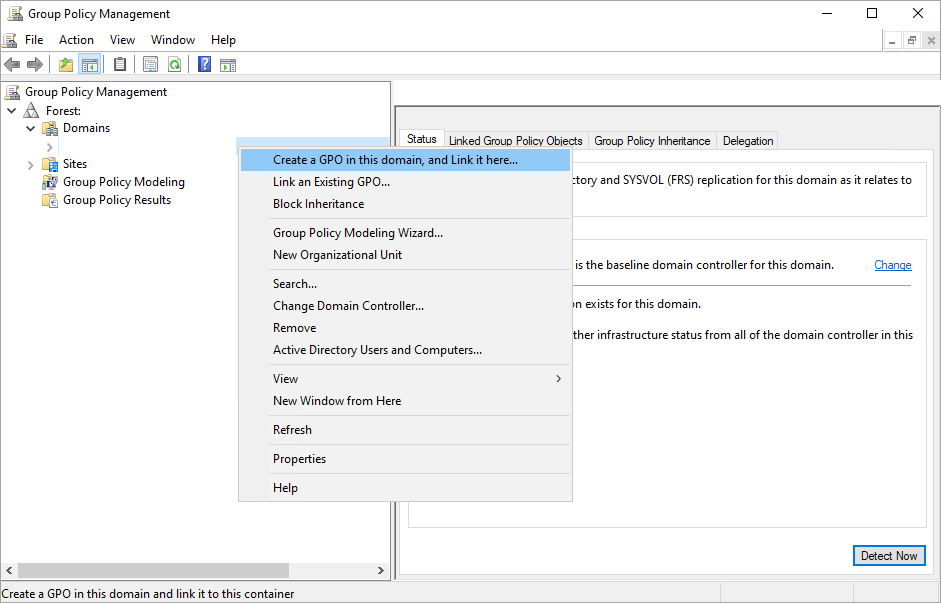Select the Group Policy Results tree label
Screen dimensions: 941x603
[x=117, y=200]
